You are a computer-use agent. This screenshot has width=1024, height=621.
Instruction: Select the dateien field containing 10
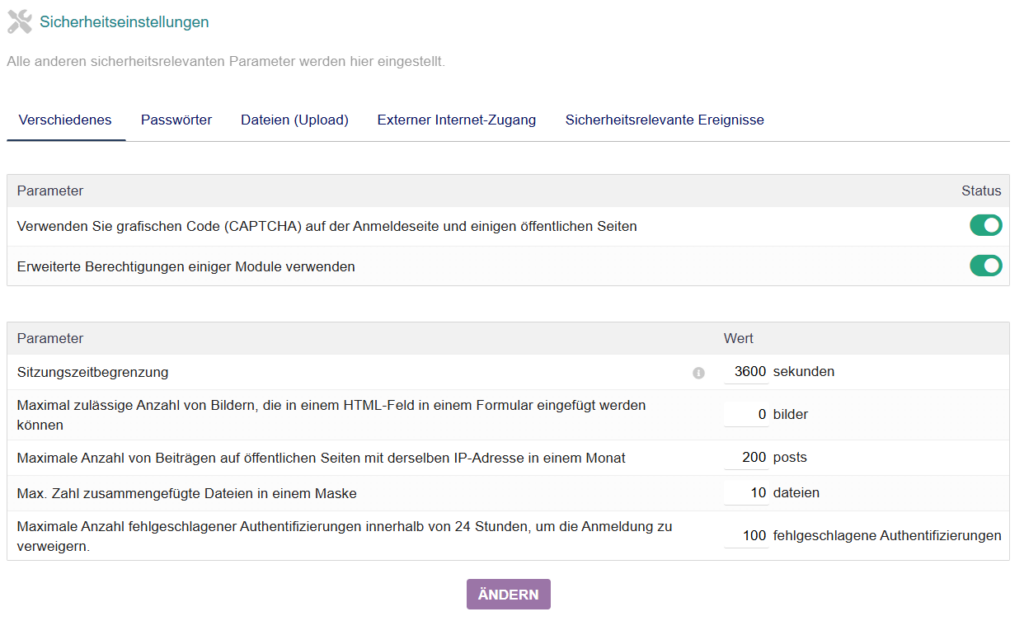tap(746, 493)
